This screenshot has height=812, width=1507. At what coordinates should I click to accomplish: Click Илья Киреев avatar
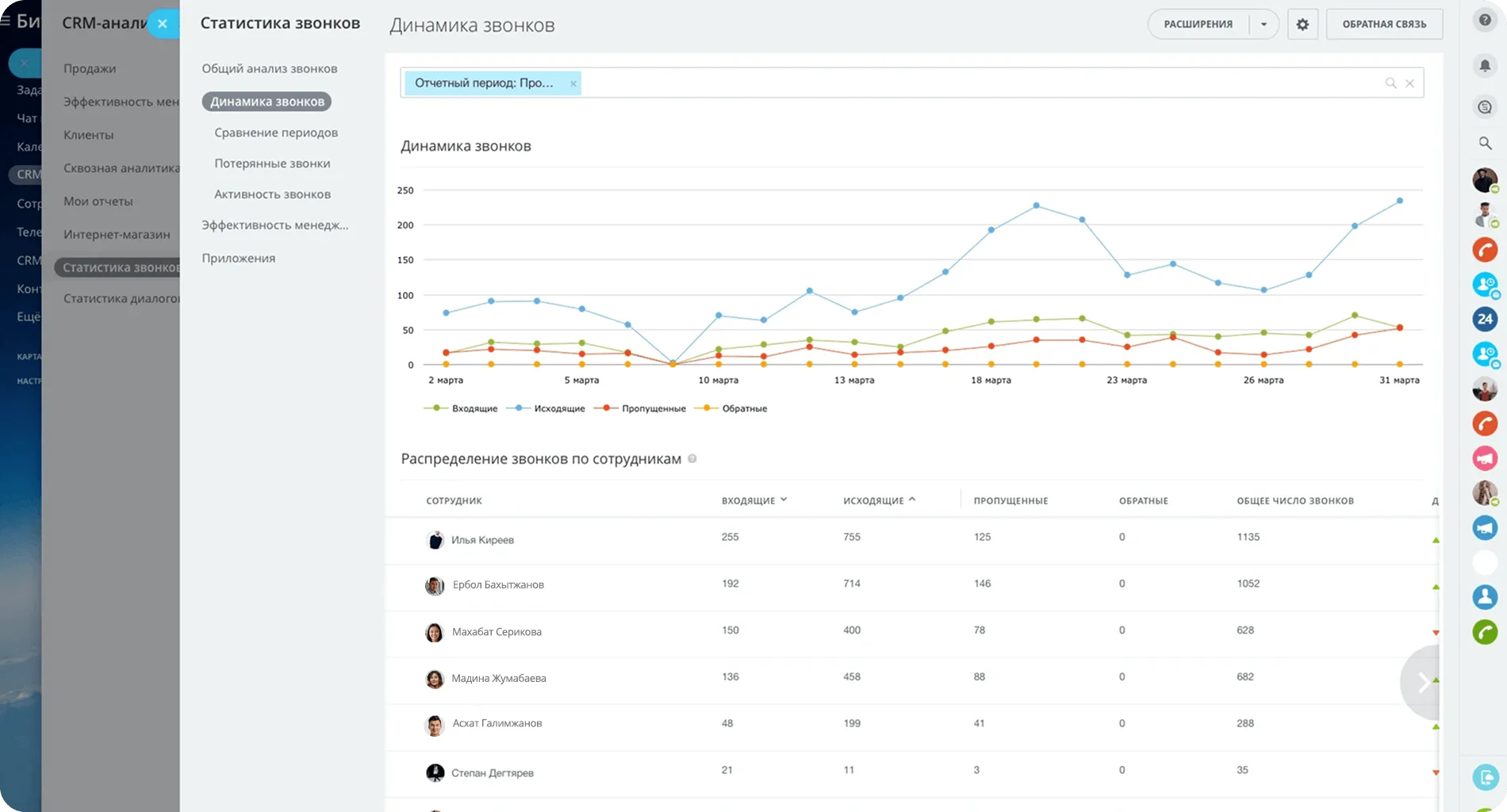click(435, 540)
